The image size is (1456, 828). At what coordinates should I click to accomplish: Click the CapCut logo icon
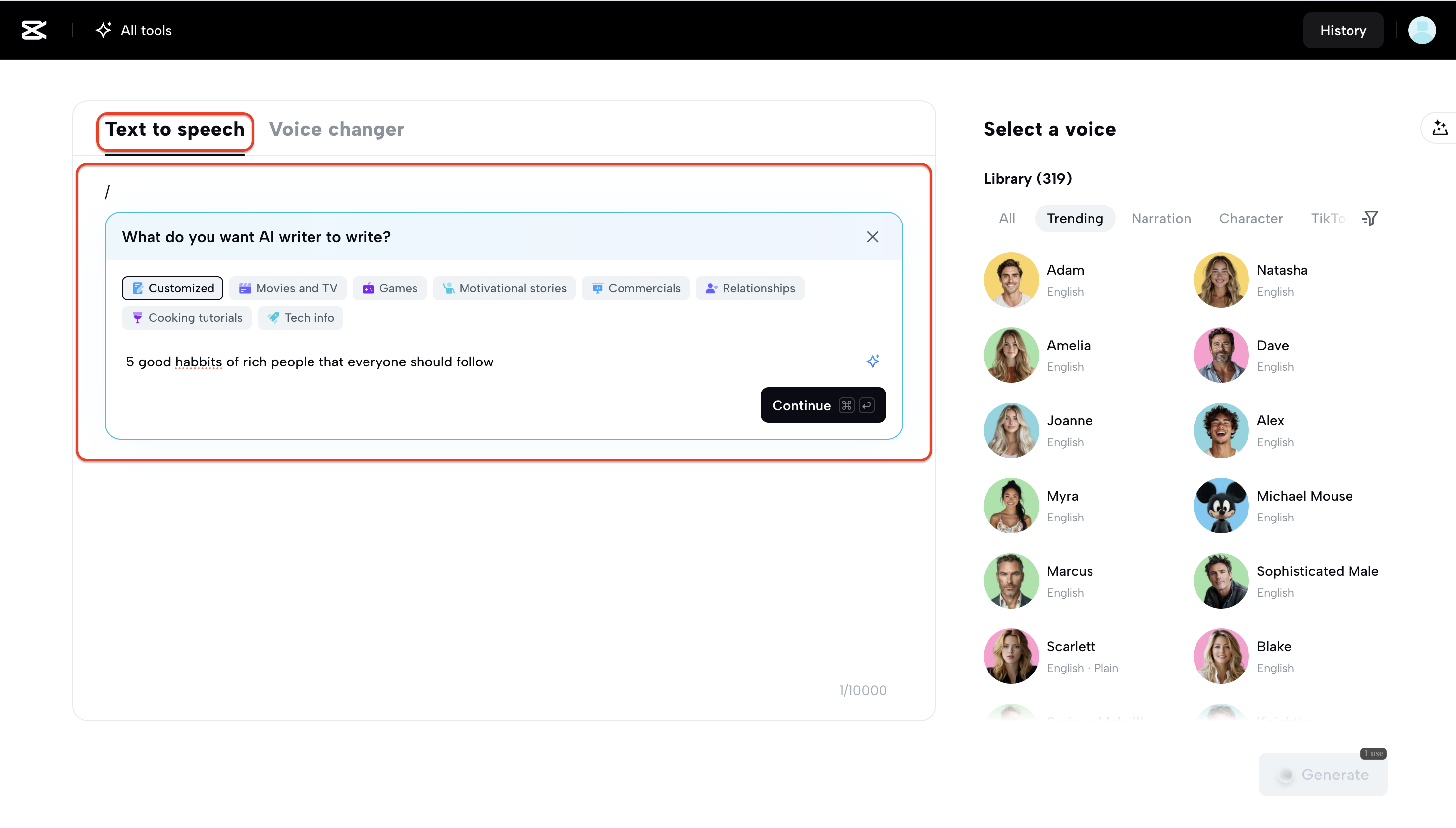tap(34, 30)
